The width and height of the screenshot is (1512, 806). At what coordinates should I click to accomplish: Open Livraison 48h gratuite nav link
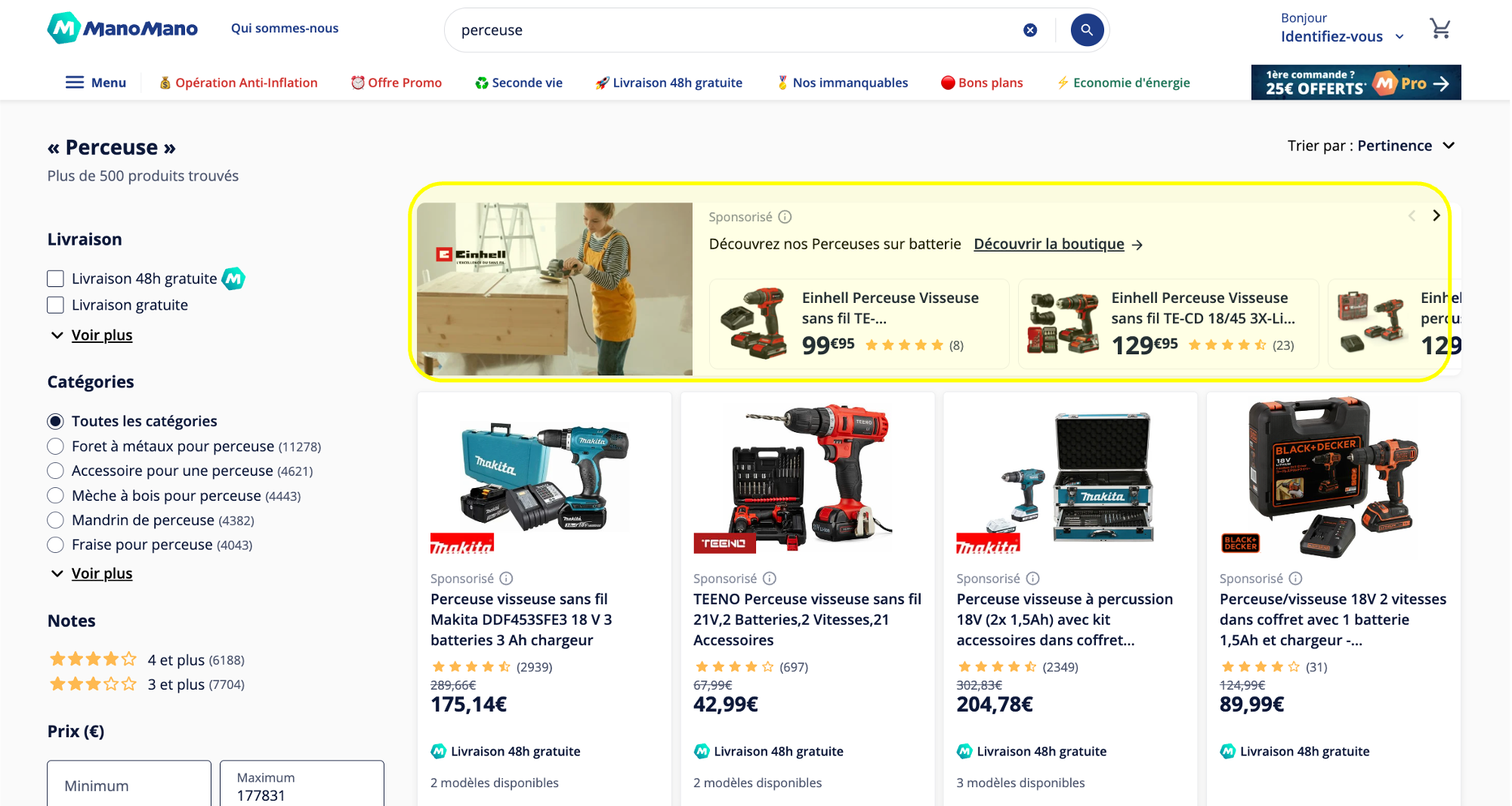click(669, 82)
